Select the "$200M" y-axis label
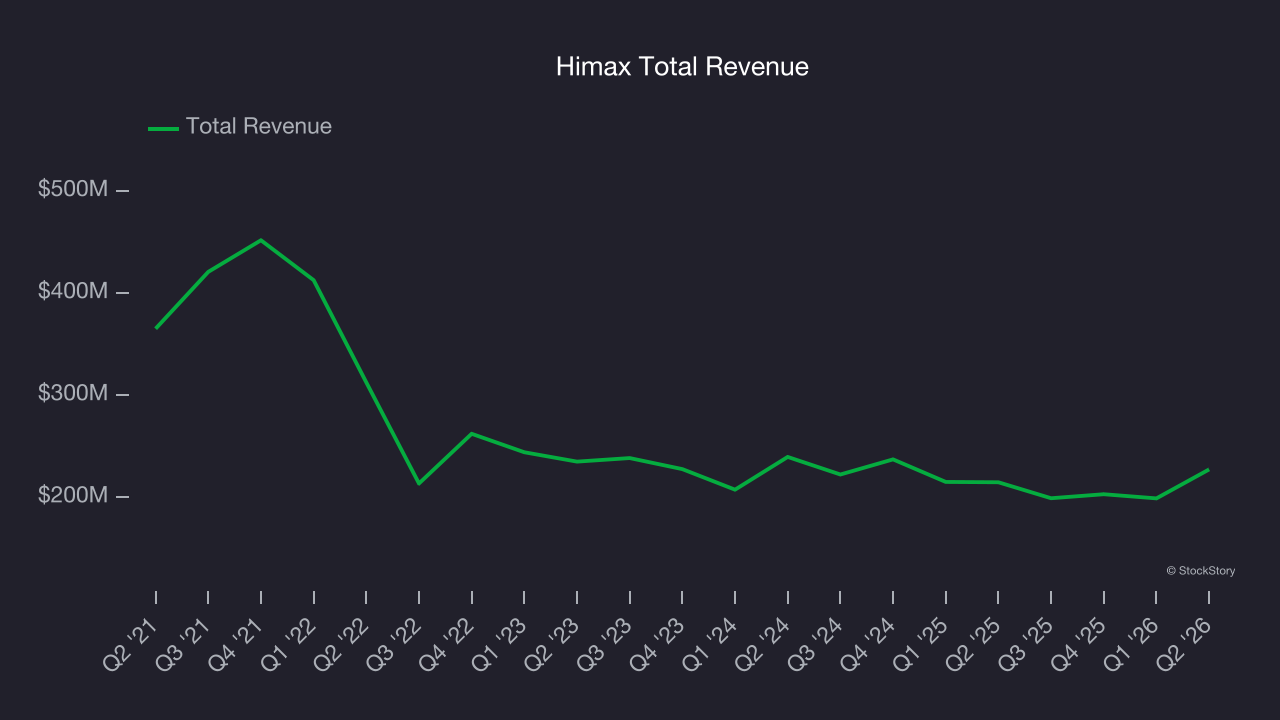The image size is (1280, 720). 73,495
